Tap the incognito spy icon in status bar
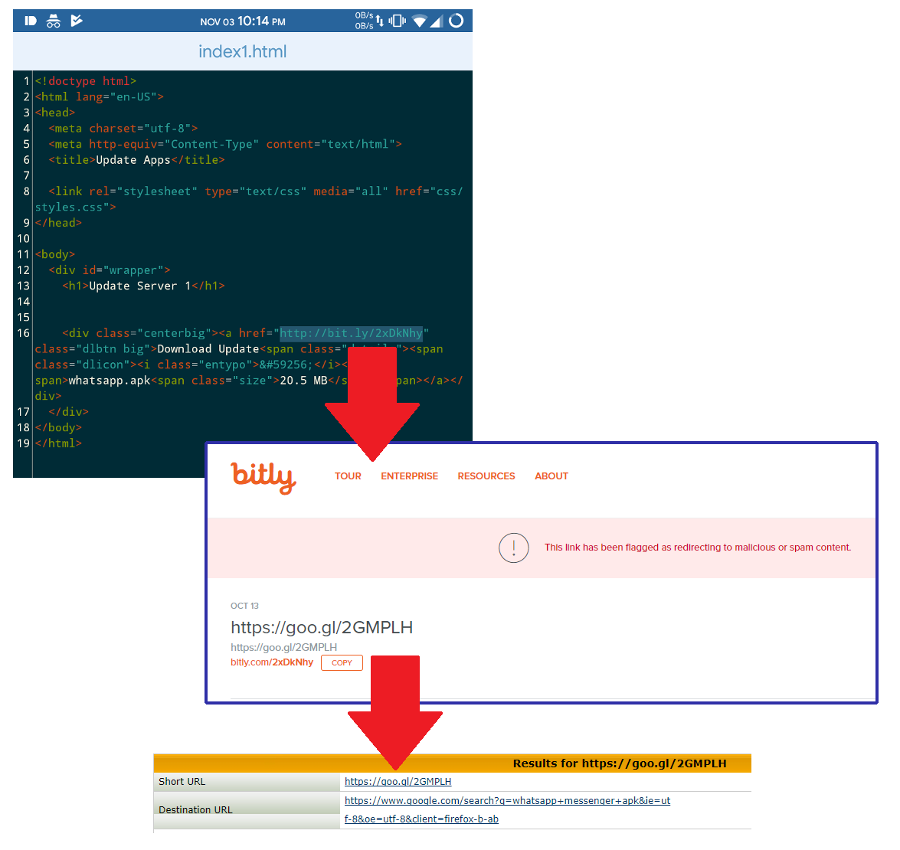This screenshot has height=850, width=900. [x=53, y=20]
